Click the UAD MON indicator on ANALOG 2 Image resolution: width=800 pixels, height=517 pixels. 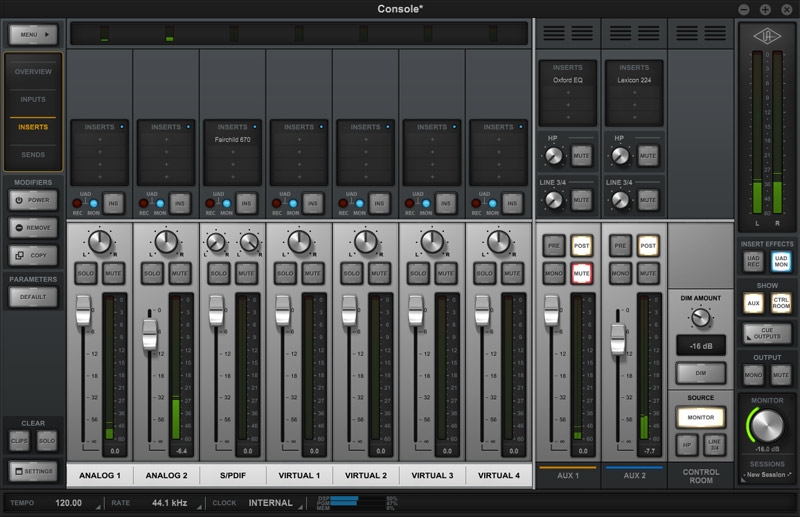click(160, 204)
